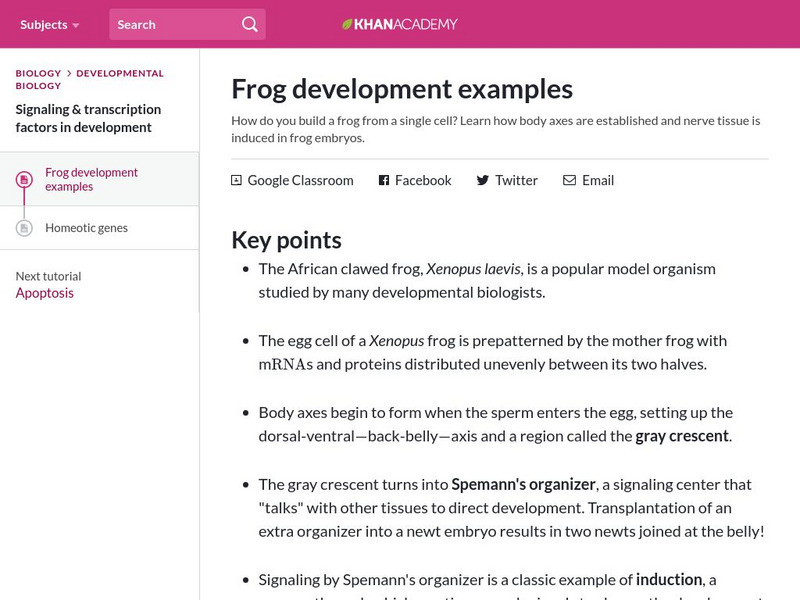Click the Frog development examples page heading
Screen dimensions: 800x600
pos(402,89)
